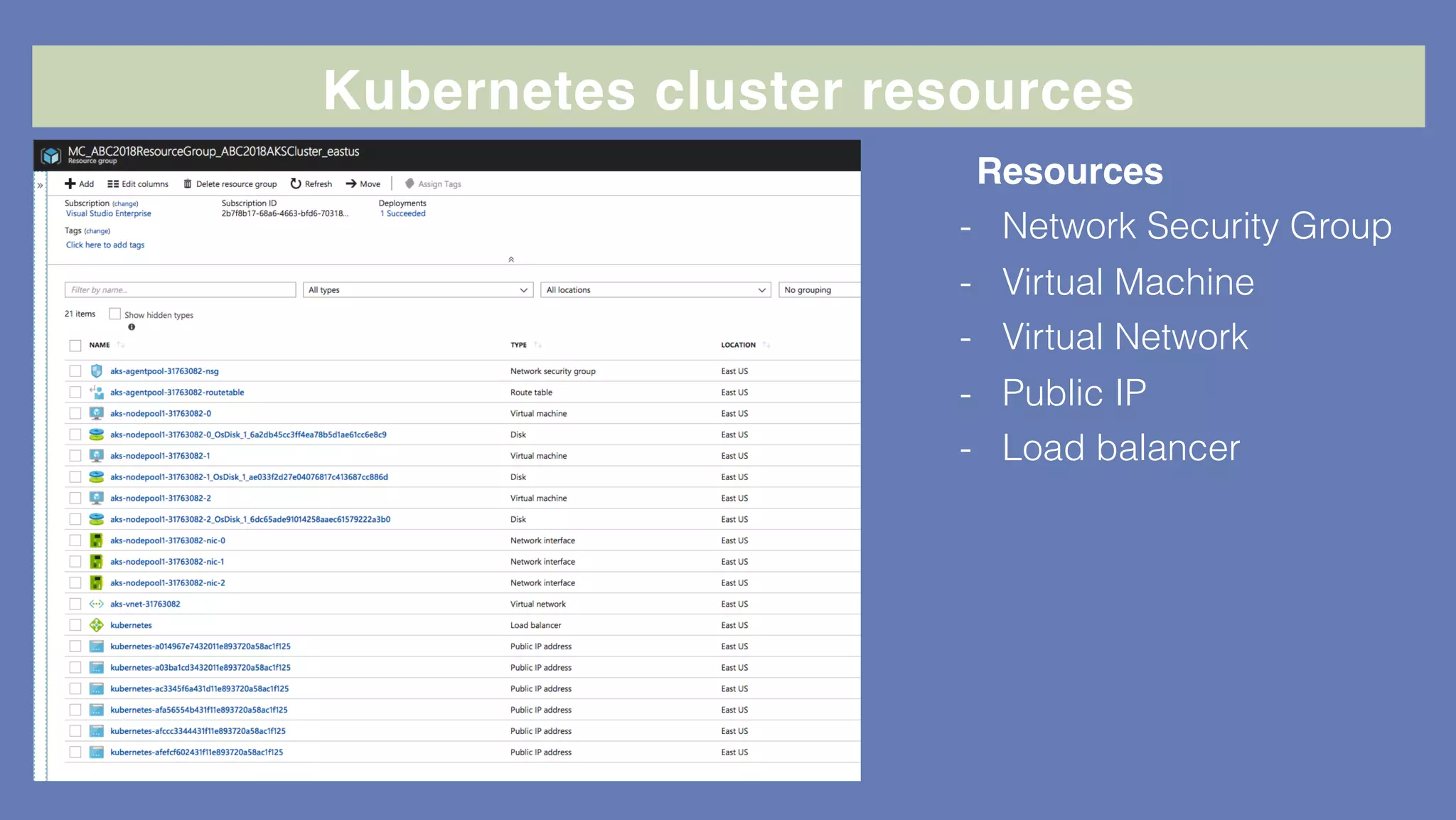Collapse the essentials section with the chevron
The width and height of the screenshot is (1456, 820).
tap(511, 260)
